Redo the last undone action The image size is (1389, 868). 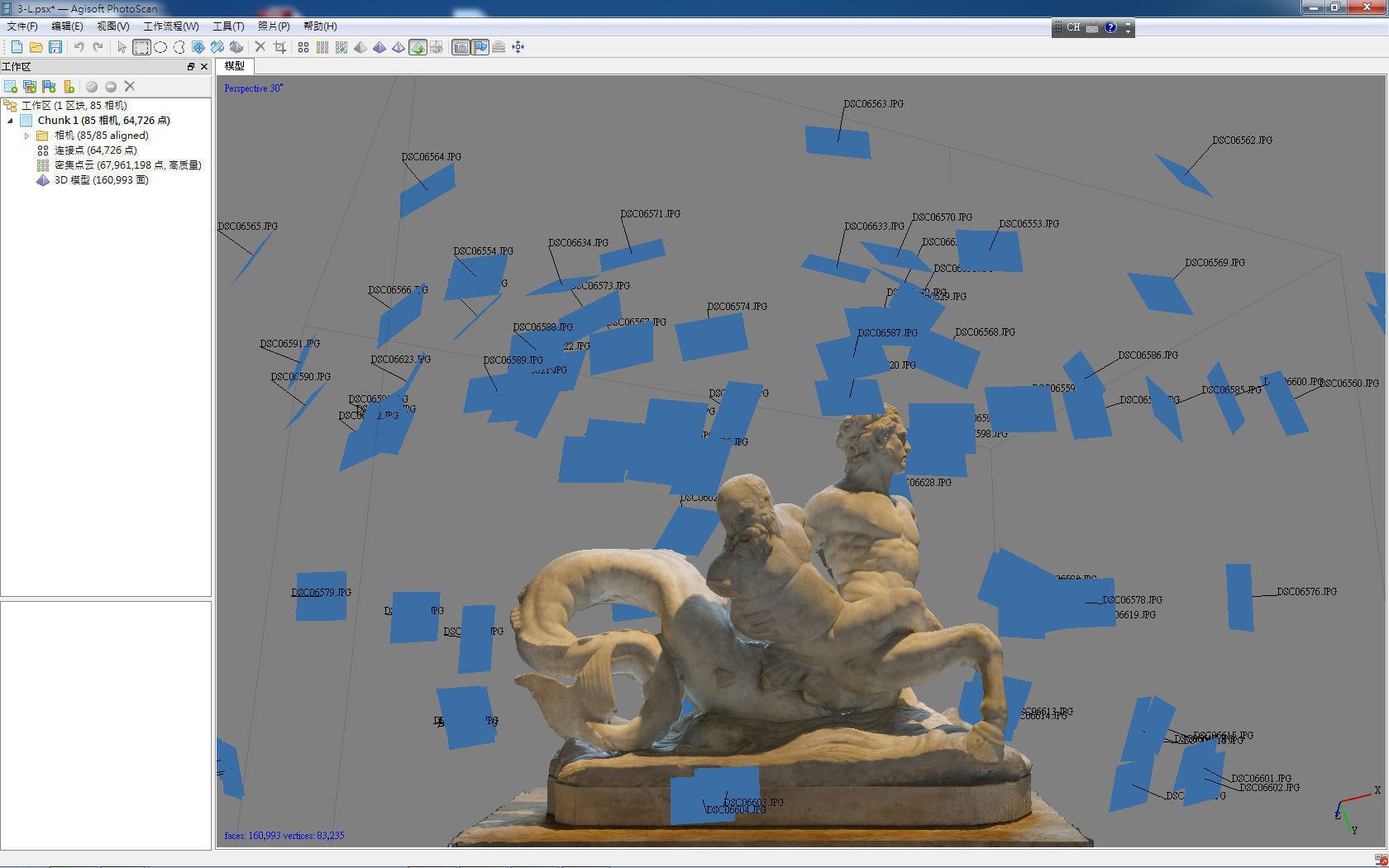click(98, 47)
